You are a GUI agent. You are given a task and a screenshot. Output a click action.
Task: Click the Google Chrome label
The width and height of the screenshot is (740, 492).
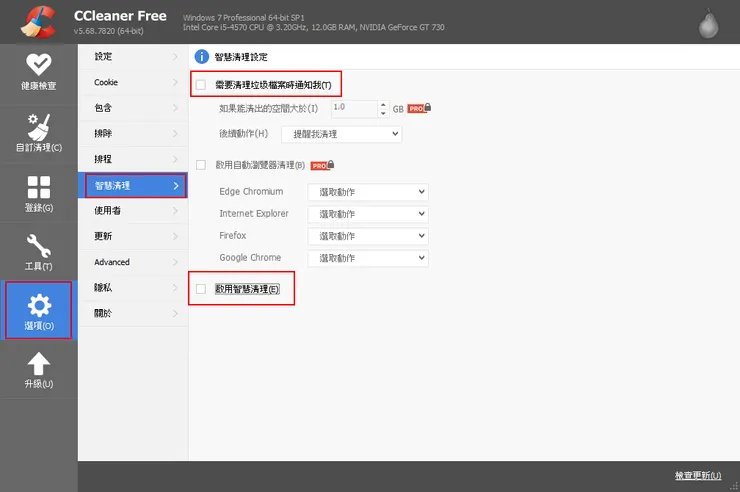250,258
